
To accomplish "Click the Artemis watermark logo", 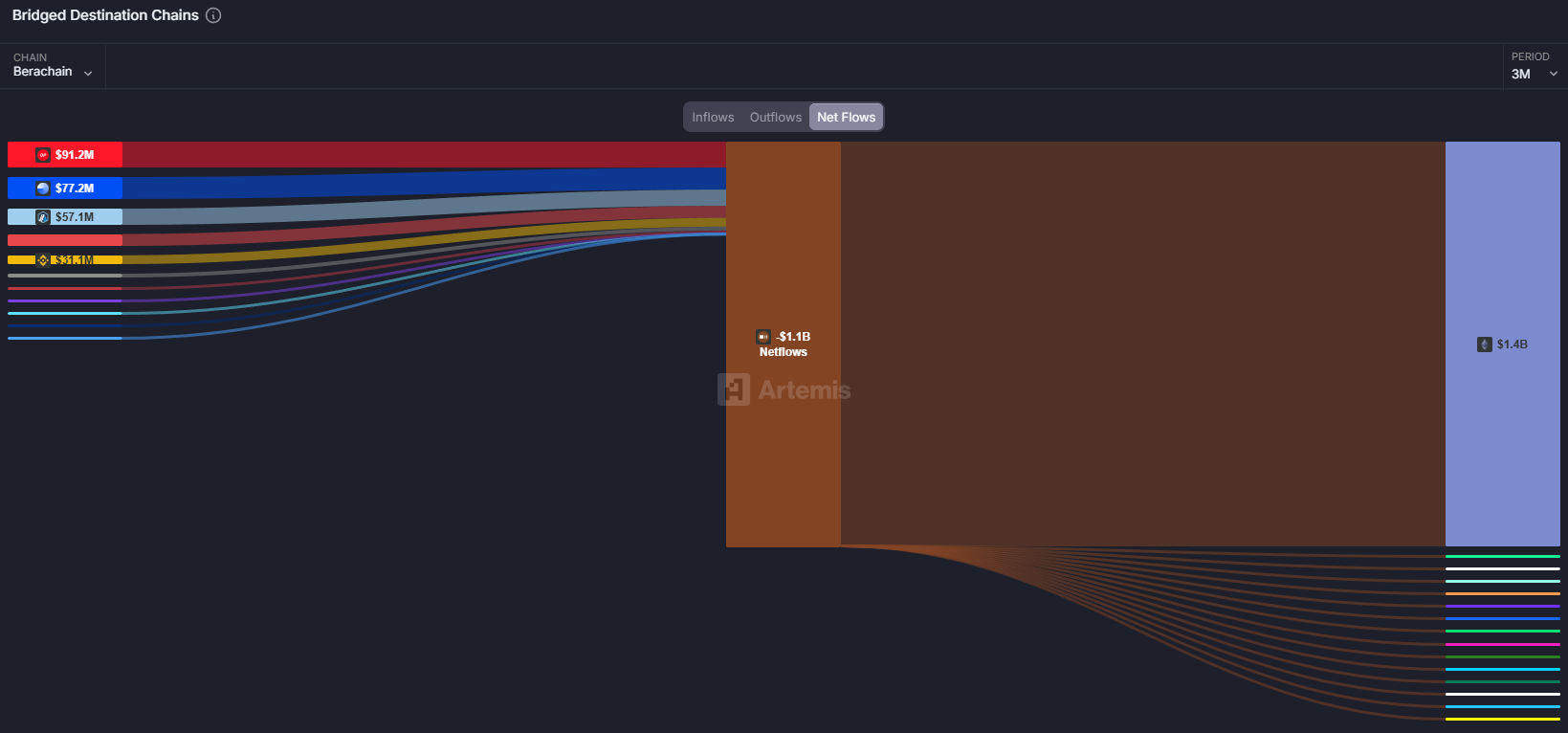I will (x=734, y=389).
